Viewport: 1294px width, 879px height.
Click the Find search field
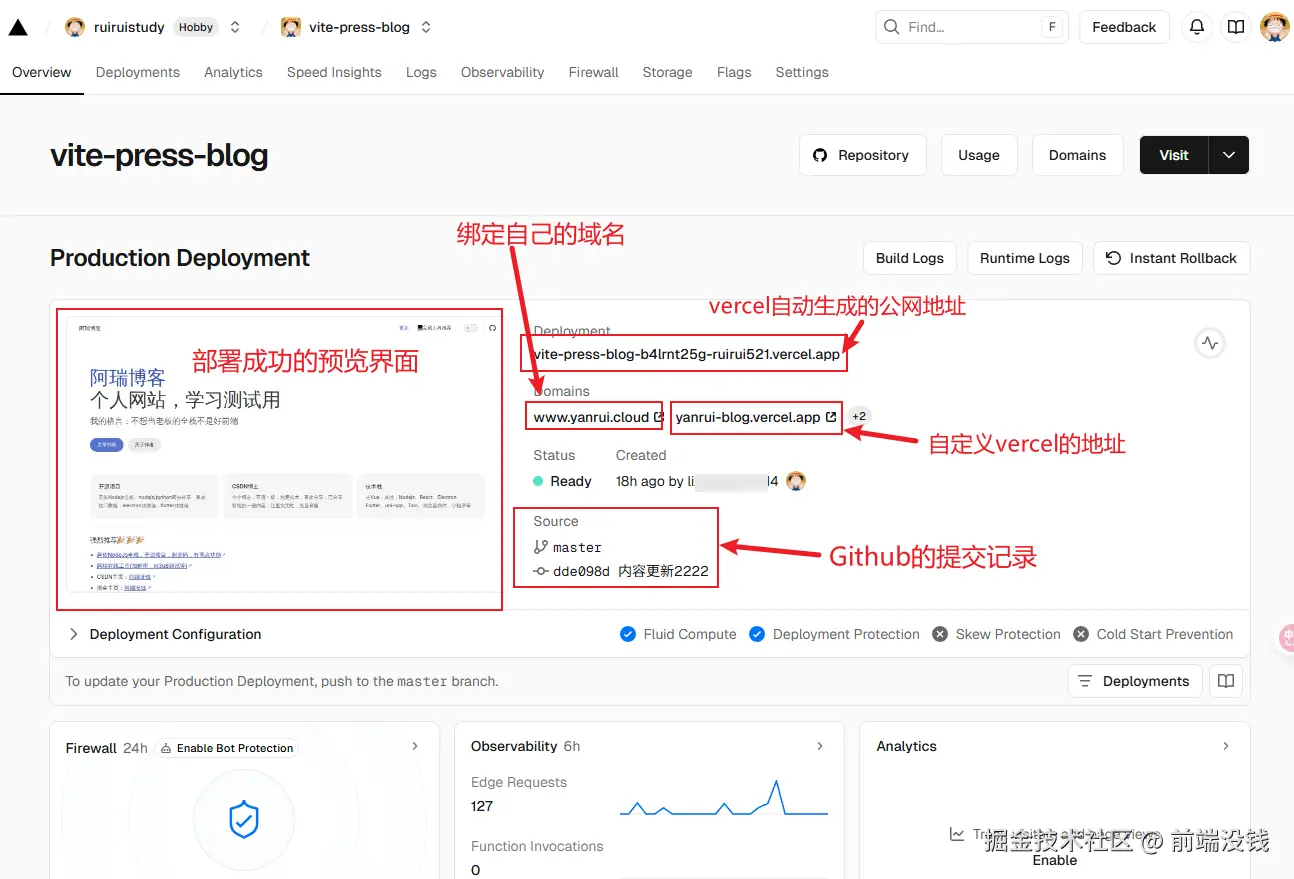[972, 27]
